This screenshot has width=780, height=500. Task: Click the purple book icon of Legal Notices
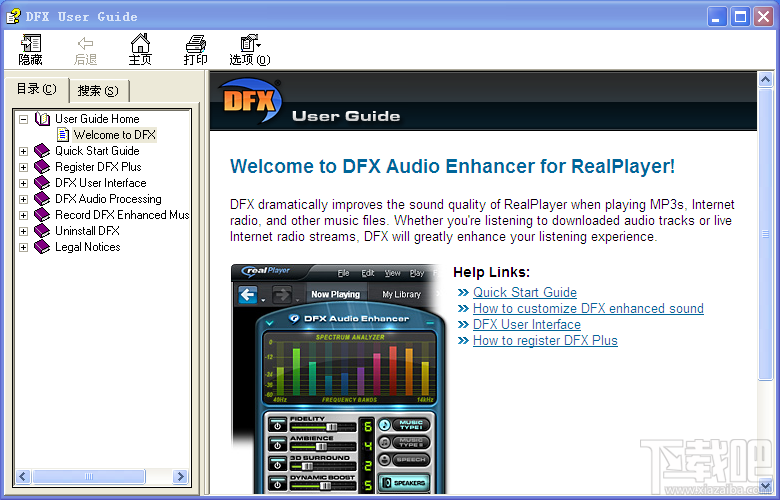[42, 247]
